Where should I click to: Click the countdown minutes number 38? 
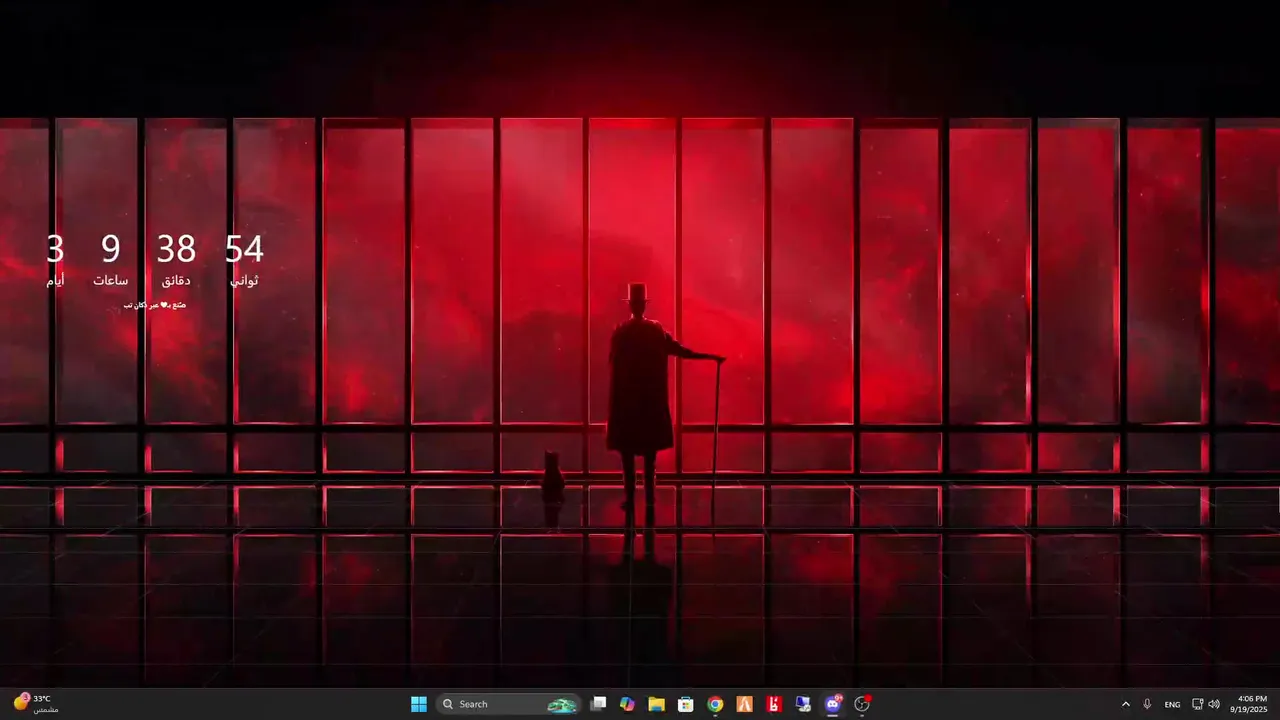coord(176,249)
